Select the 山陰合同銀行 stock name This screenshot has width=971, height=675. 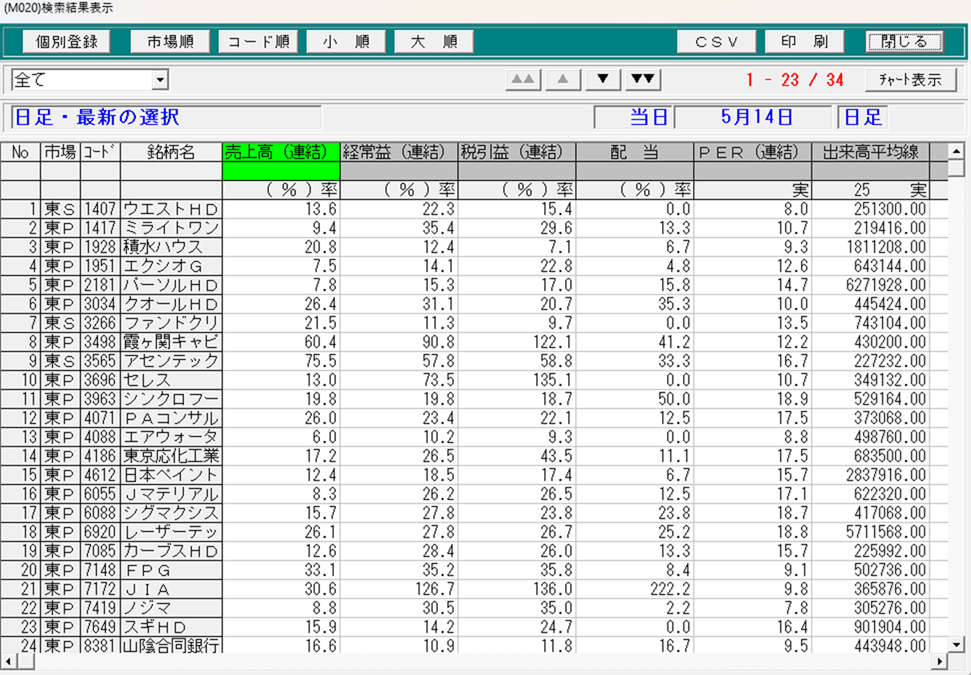click(172, 645)
